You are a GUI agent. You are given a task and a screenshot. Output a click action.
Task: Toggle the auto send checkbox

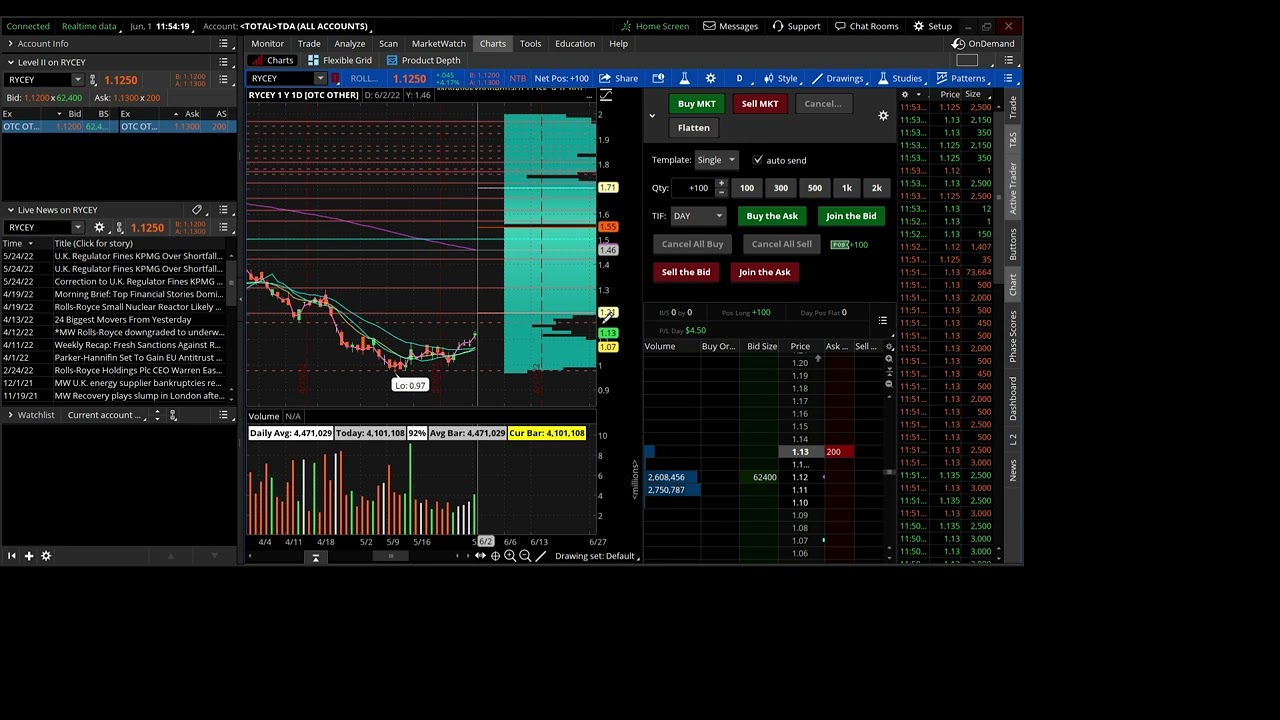tap(758, 160)
